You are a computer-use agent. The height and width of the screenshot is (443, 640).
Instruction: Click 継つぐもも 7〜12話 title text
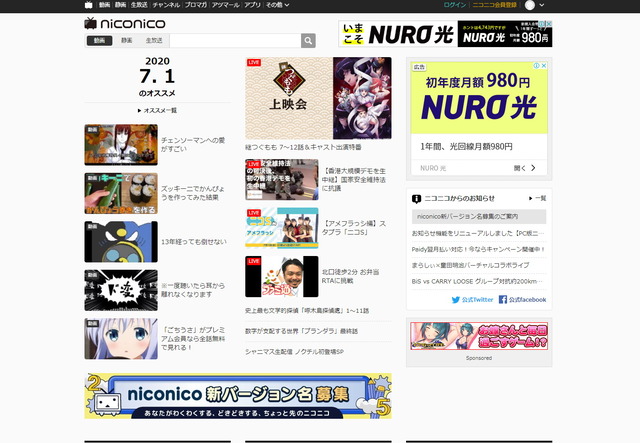pyautogui.click(x=303, y=147)
